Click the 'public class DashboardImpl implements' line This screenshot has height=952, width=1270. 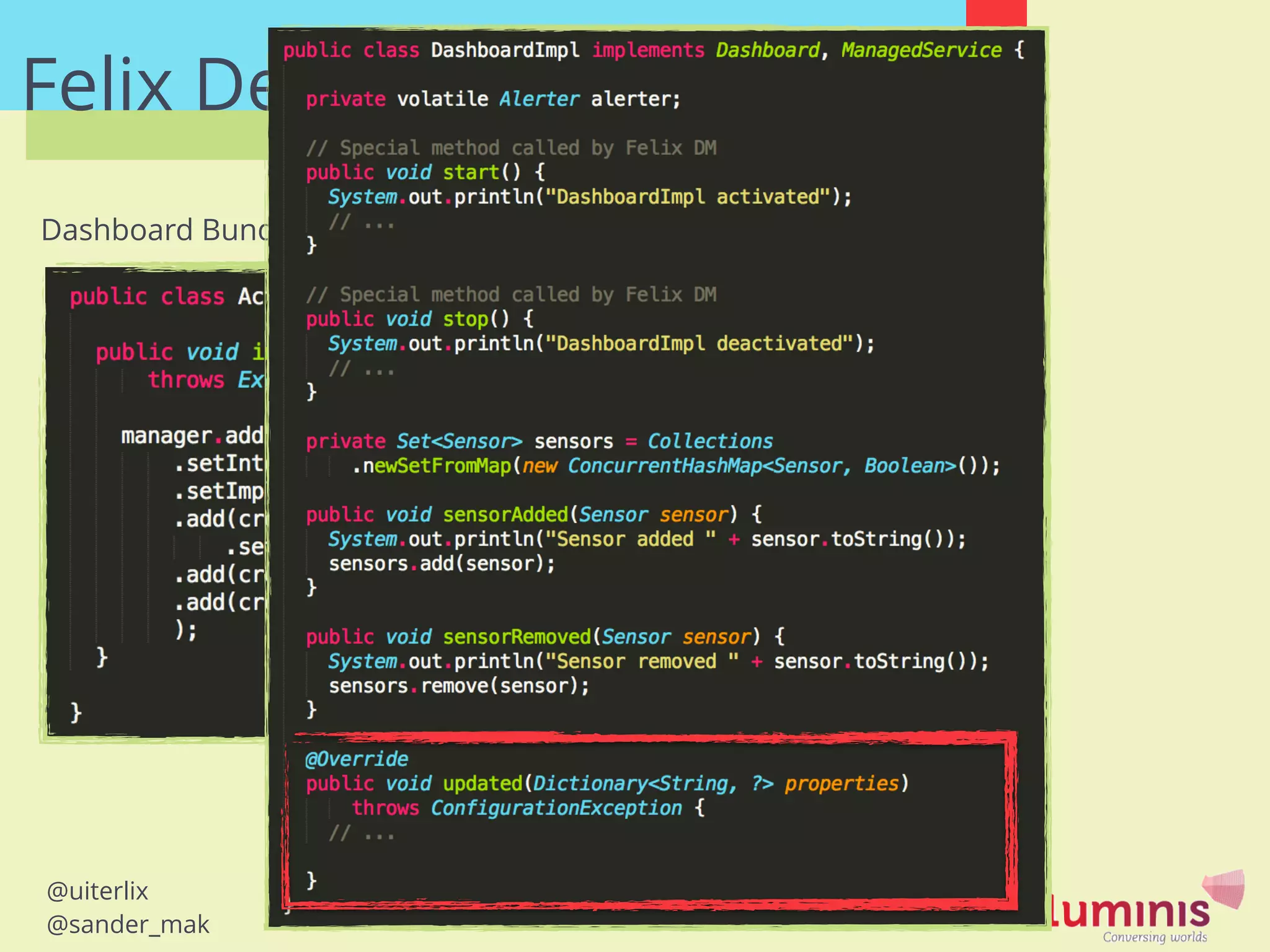(x=654, y=50)
